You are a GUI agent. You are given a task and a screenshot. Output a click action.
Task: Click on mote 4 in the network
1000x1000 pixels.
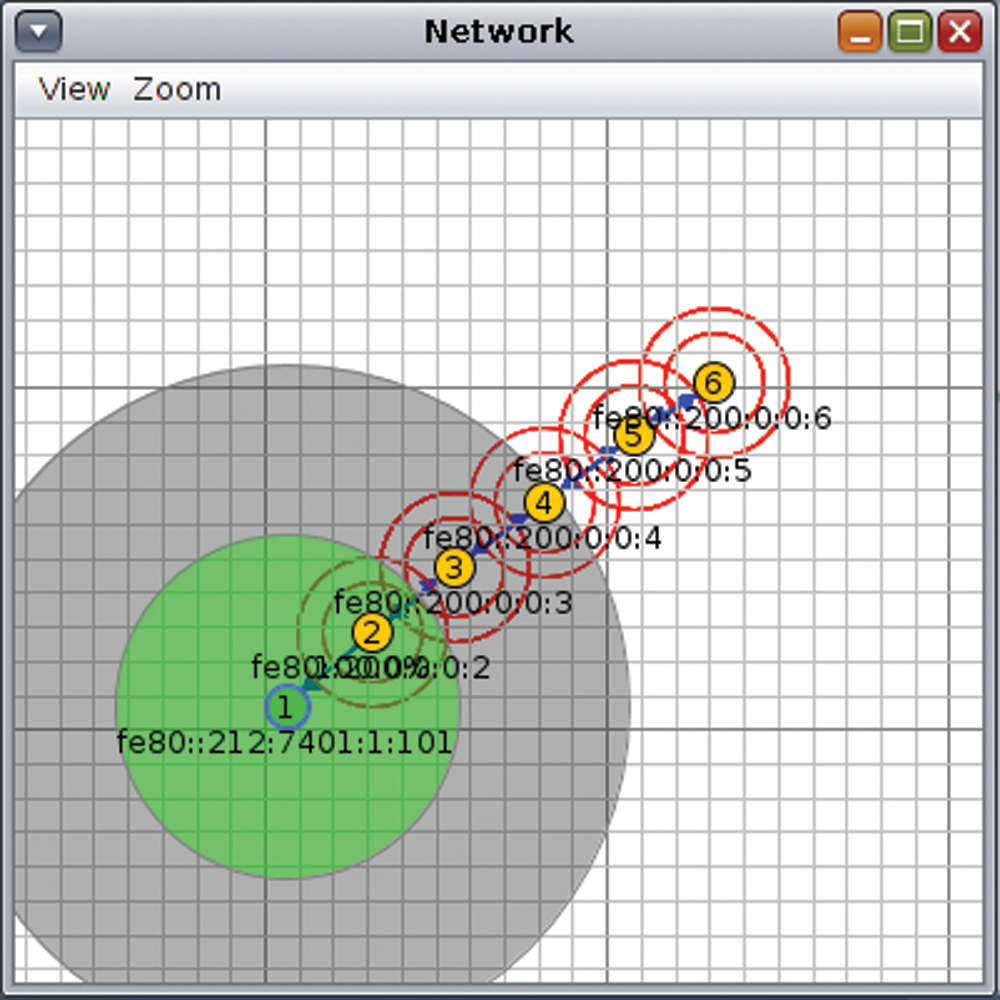(x=543, y=503)
